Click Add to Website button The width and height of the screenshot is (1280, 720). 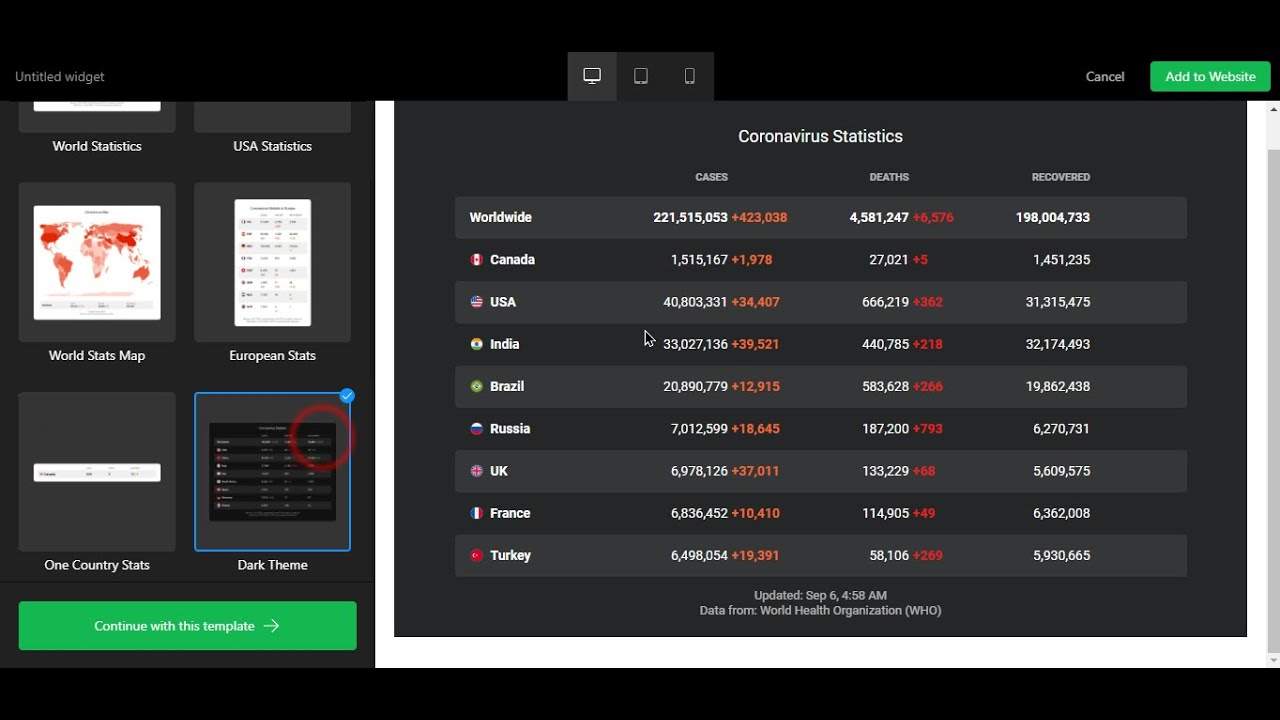click(1210, 77)
